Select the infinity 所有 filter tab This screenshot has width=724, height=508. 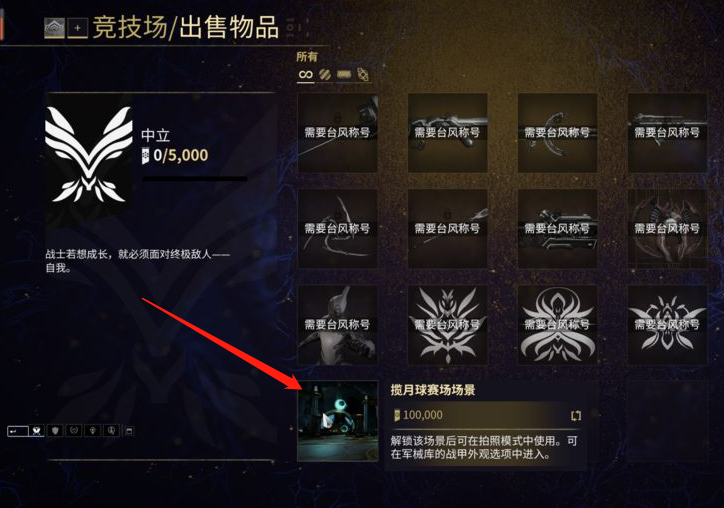point(306,74)
